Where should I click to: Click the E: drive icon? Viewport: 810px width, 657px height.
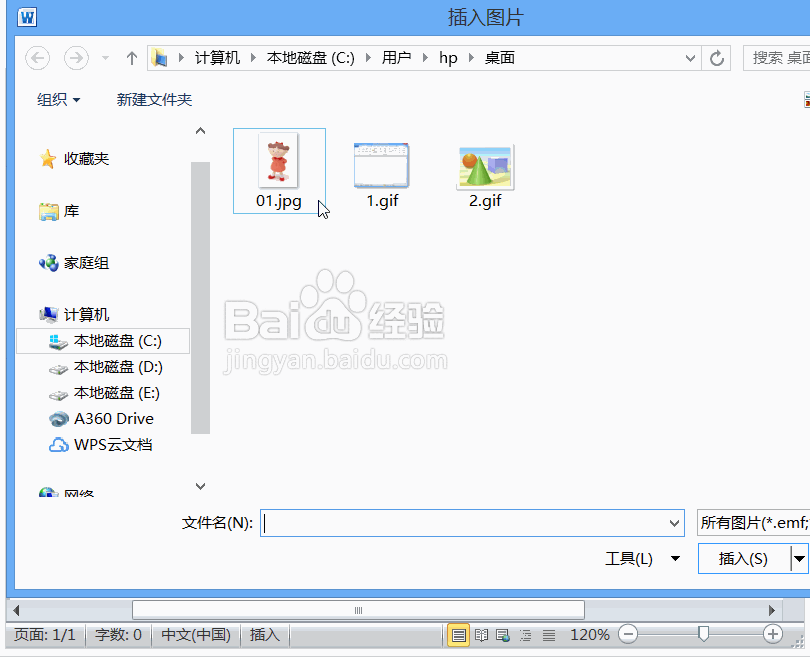(x=58, y=395)
